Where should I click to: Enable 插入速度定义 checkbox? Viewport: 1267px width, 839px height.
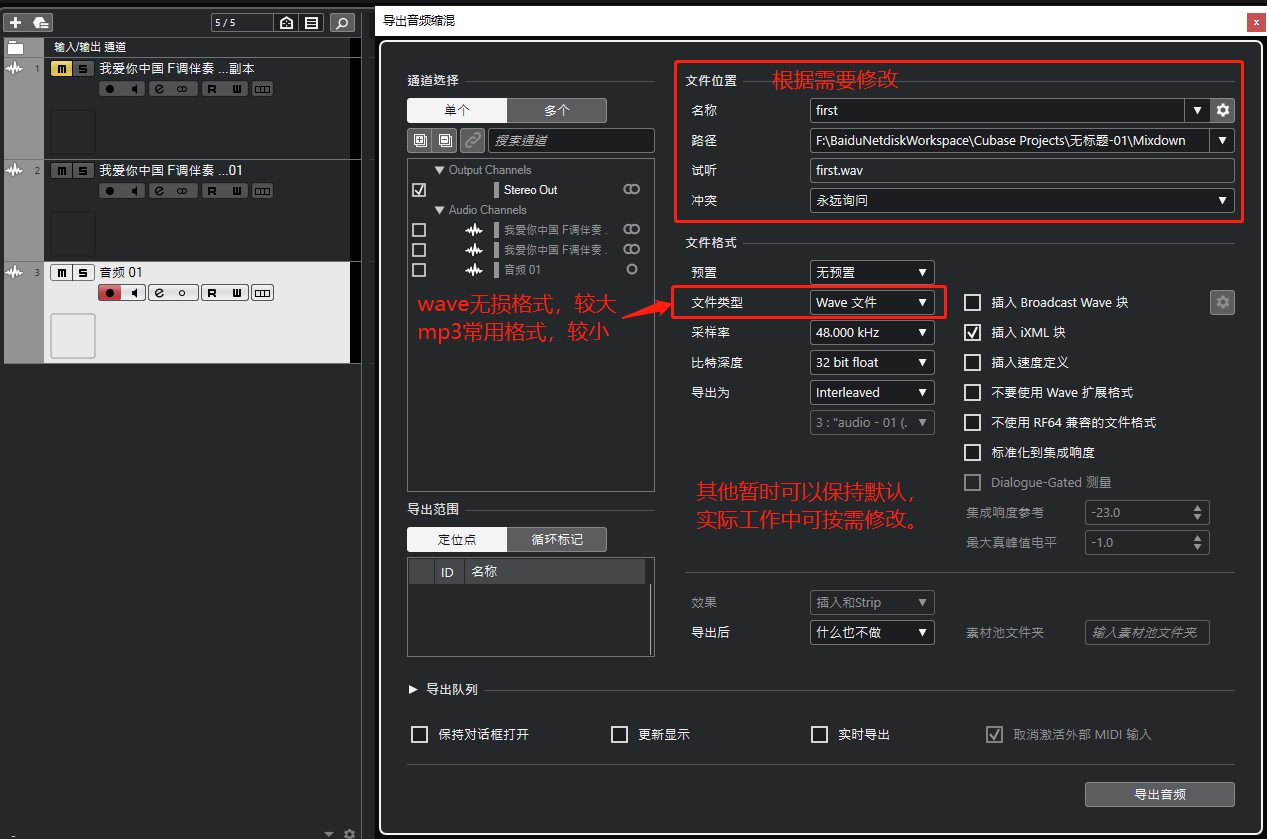coord(972,362)
